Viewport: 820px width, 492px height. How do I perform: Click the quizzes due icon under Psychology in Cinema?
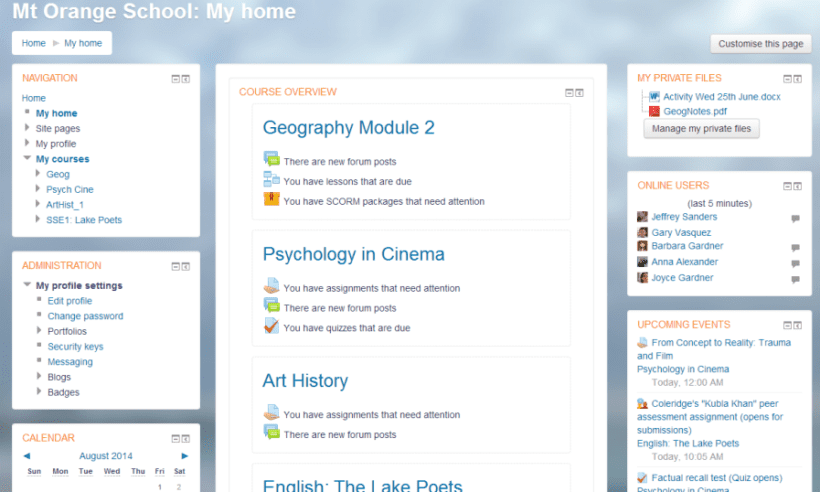tap(271, 326)
